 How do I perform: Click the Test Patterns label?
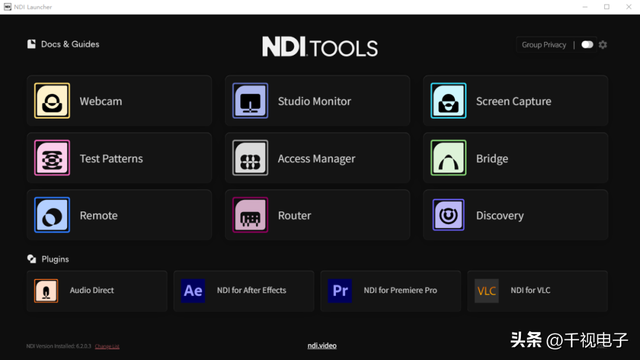[111, 158]
